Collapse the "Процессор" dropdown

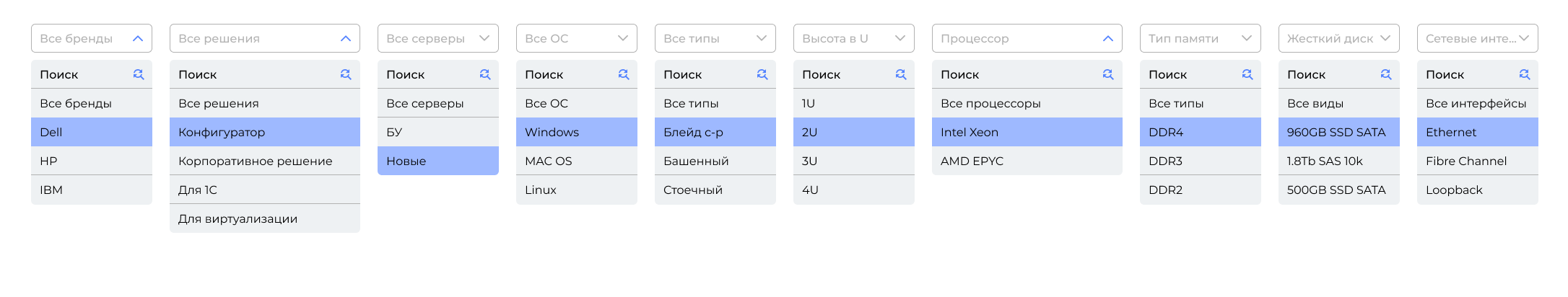[x=1108, y=38]
